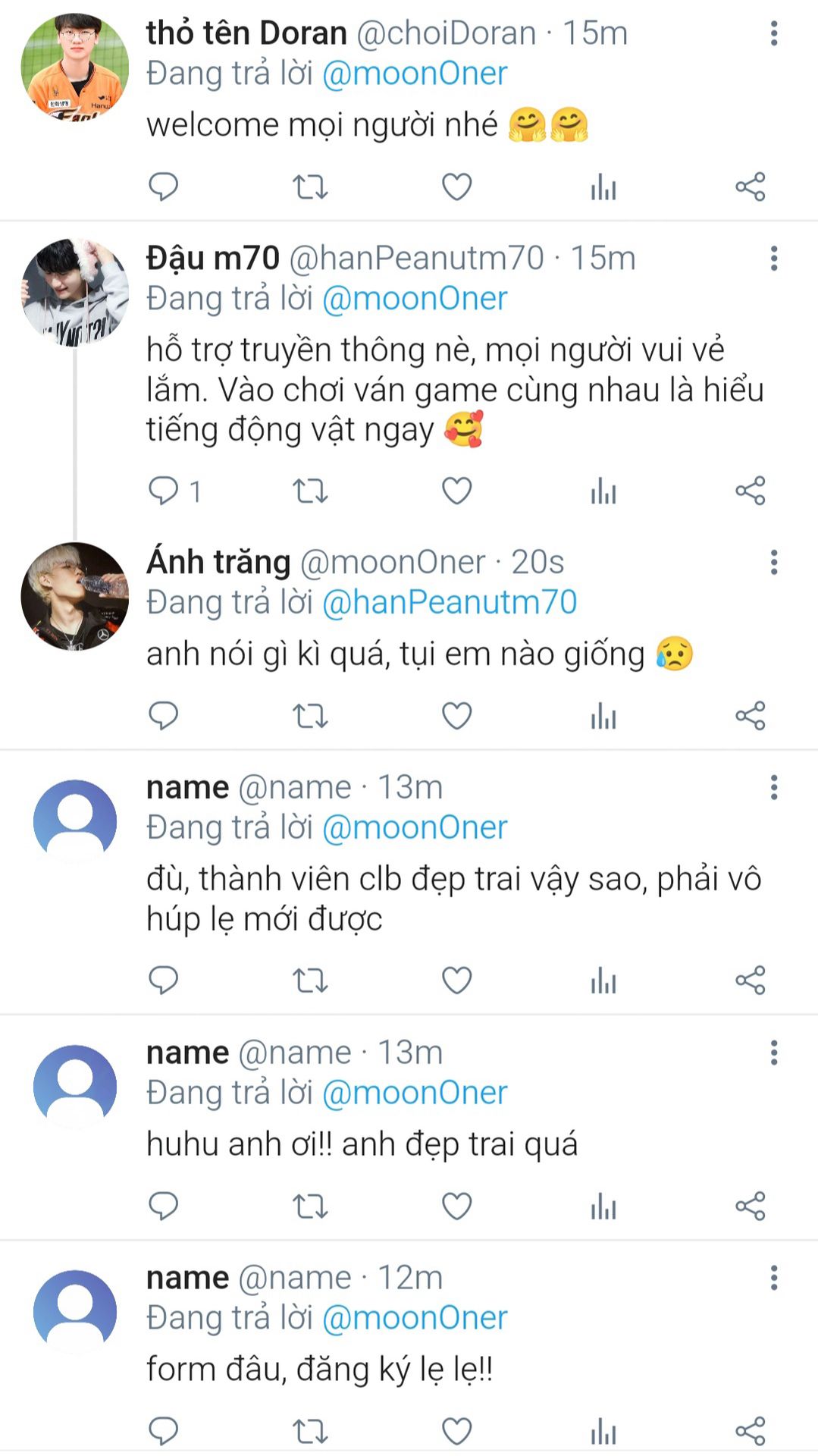View analytics of Đậu m70's tweet
The width and height of the screenshot is (818, 1456).
click(603, 491)
